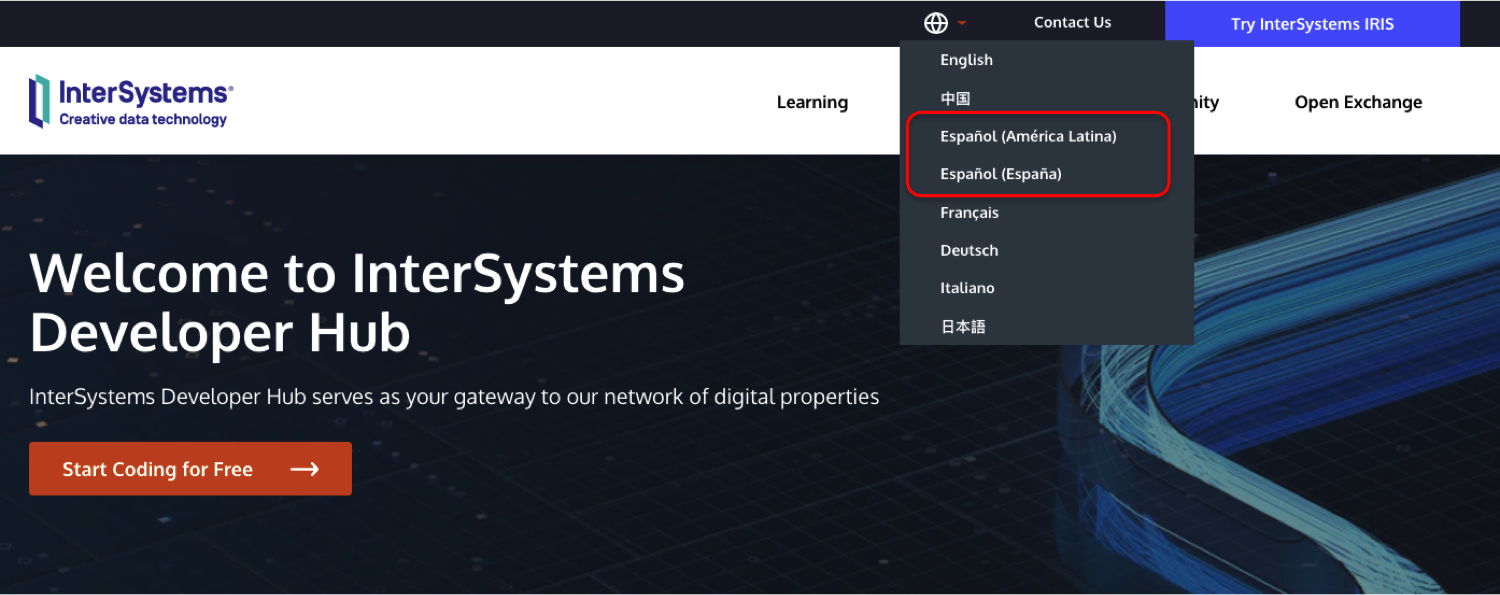Click the Developer Hub gateway description text
The width and height of the screenshot is (1500, 595).
click(453, 396)
